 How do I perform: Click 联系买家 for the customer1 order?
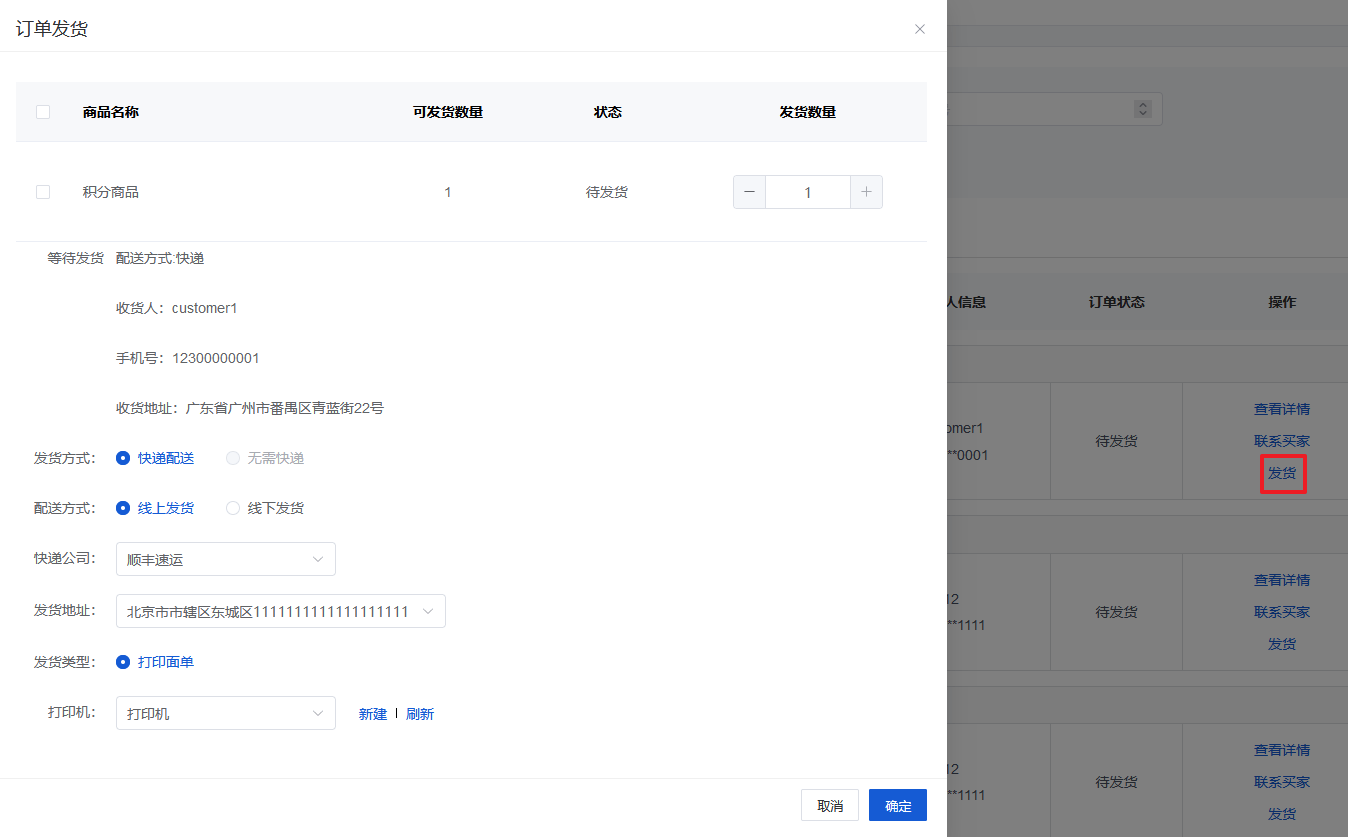pyautogui.click(x=1282, y=441)
